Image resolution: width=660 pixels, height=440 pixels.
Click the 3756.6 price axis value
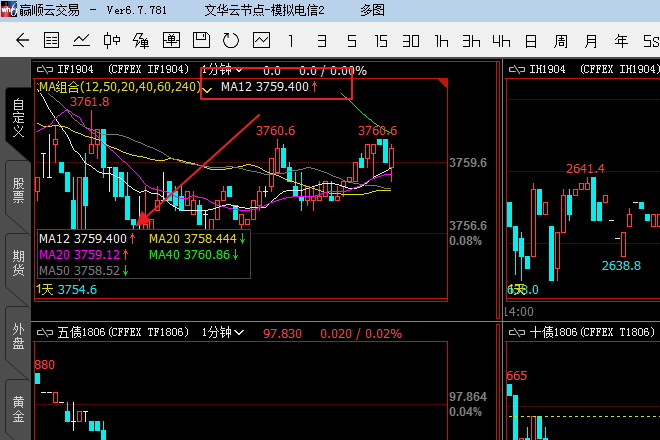(x=468, y=226)
